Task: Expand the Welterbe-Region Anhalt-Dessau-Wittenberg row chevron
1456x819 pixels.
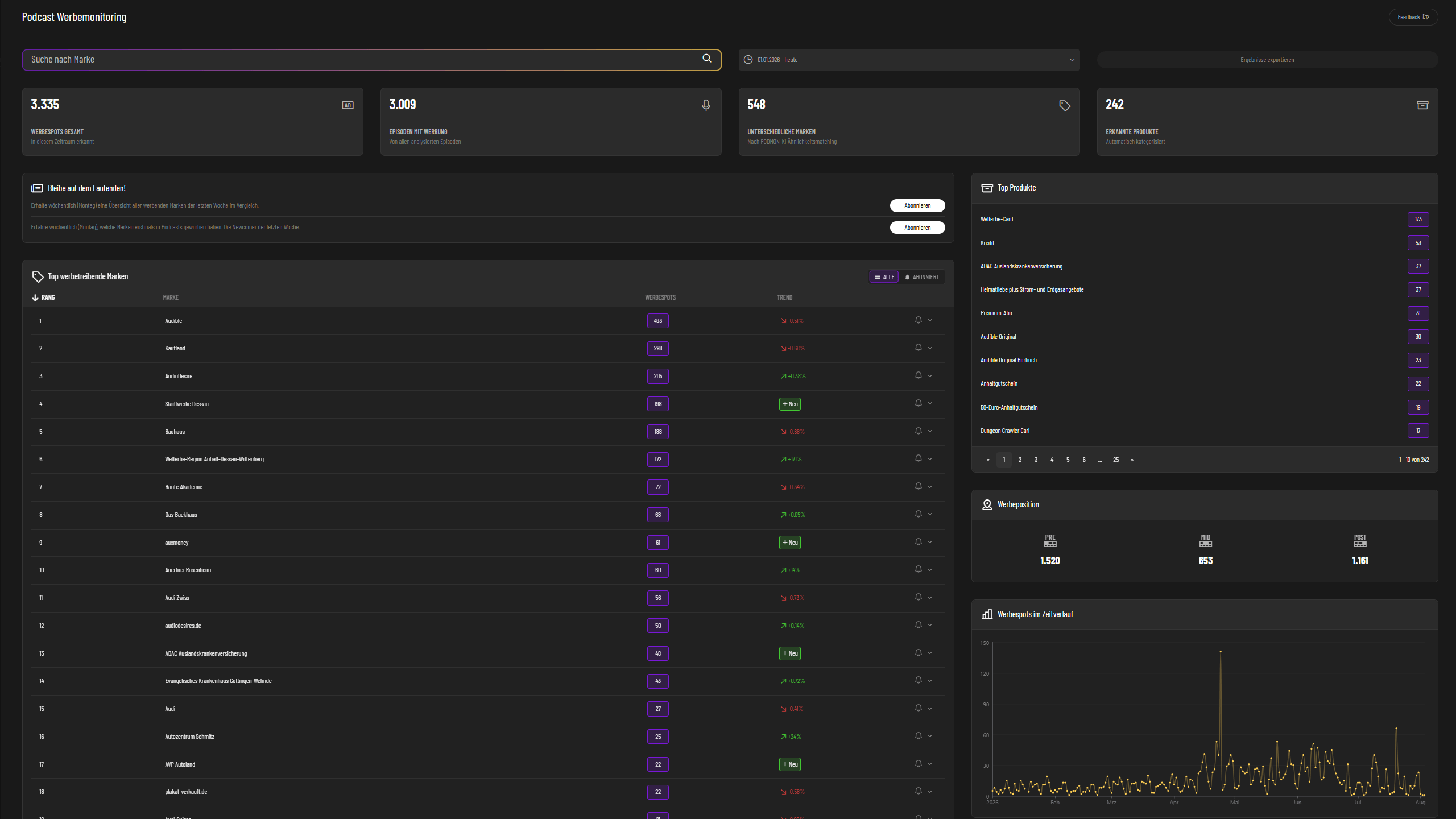Action: pyautogui.click(x=930, y=459)
